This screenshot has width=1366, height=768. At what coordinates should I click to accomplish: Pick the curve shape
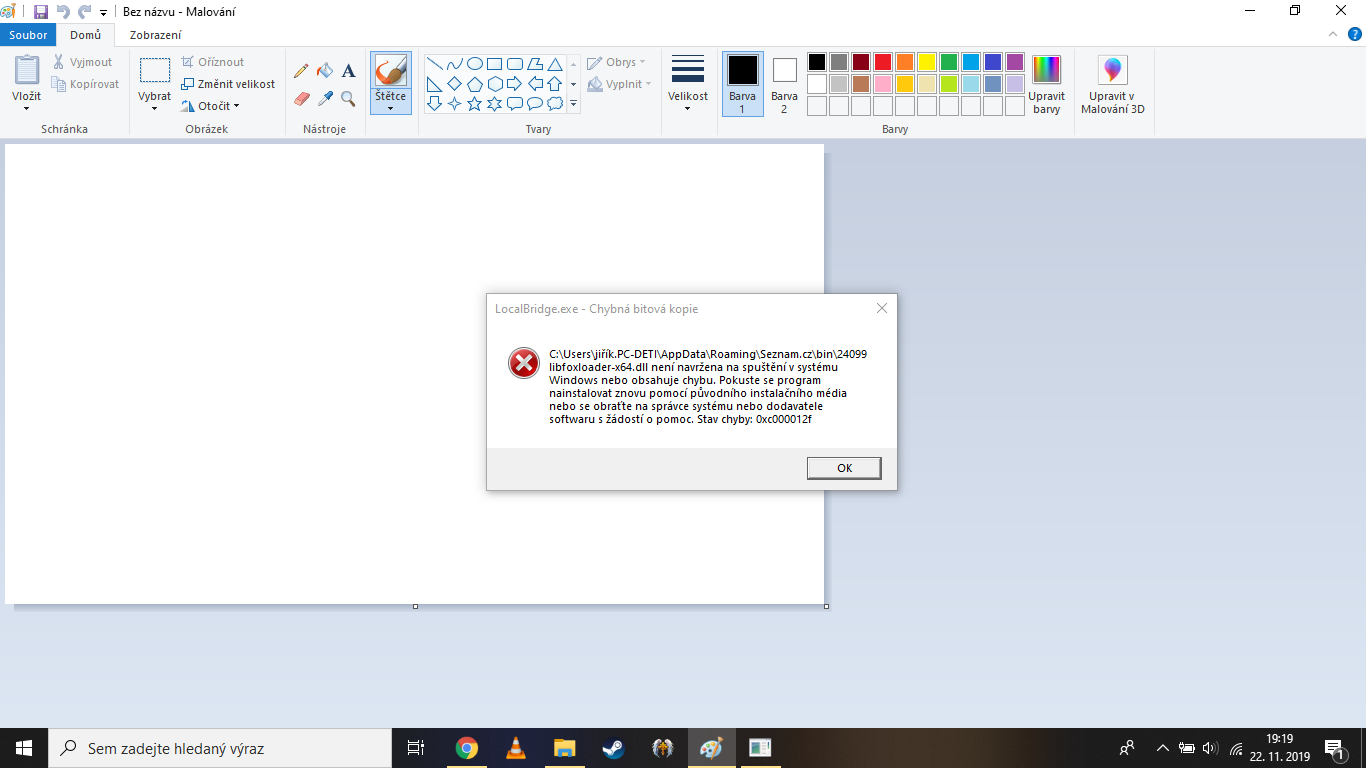click(455, 64)
